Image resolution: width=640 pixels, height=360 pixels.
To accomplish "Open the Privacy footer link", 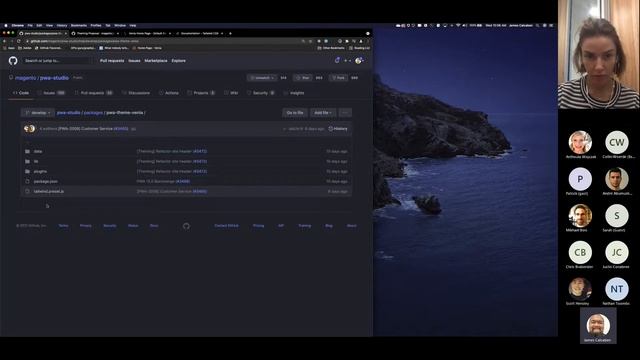I will point(86,226).
